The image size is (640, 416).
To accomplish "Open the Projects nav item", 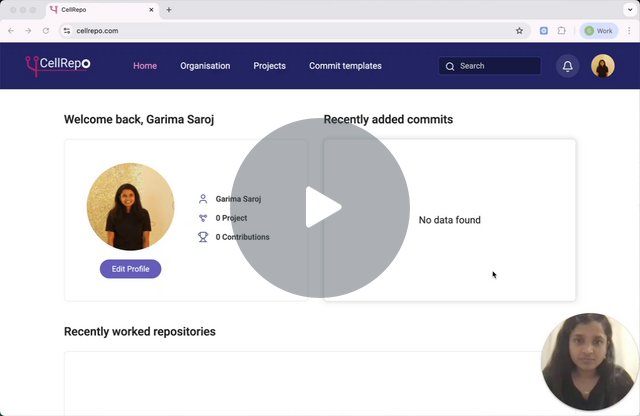I will click(x=269, y=66).
